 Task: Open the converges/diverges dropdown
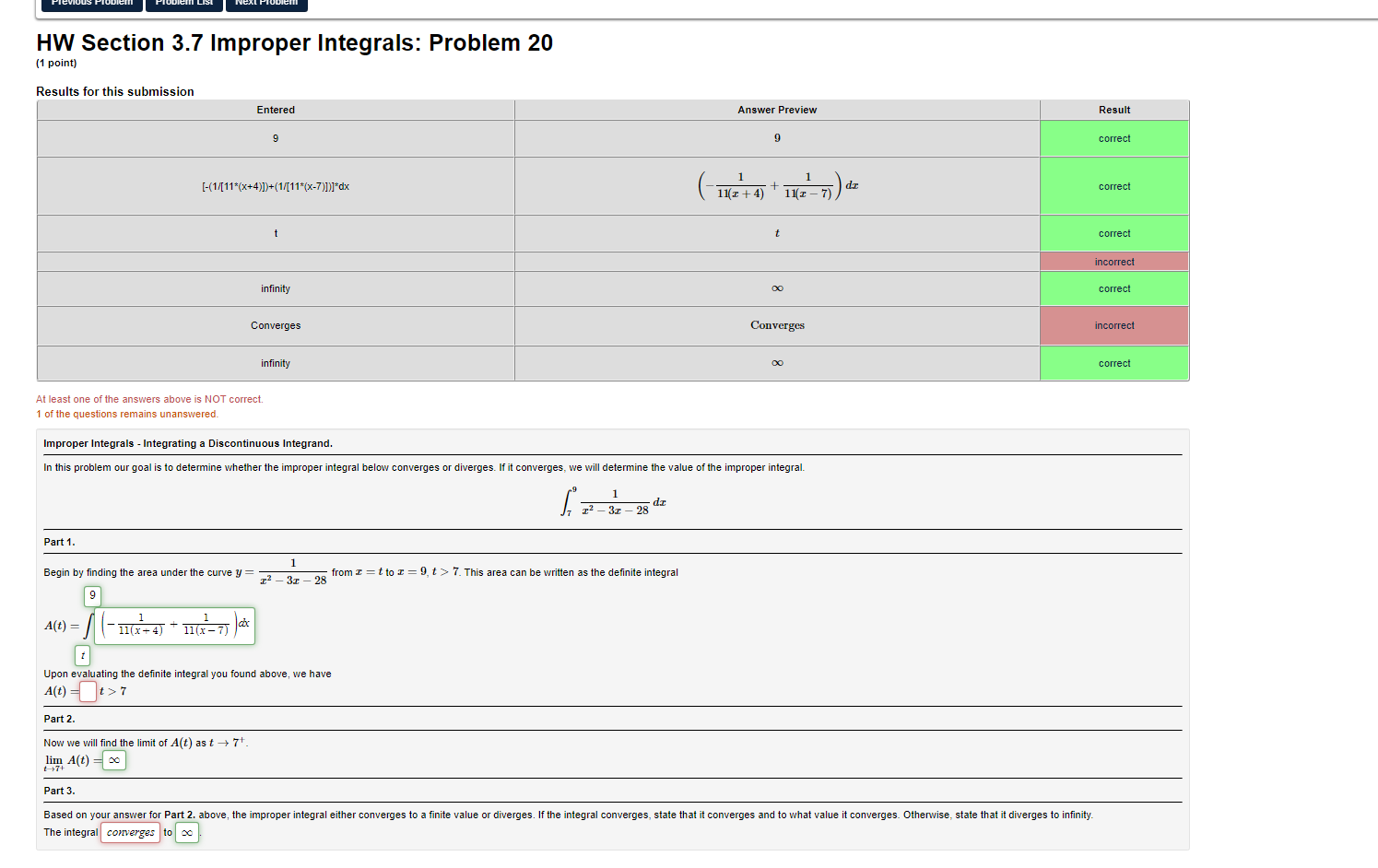click(x=130, y=832)
